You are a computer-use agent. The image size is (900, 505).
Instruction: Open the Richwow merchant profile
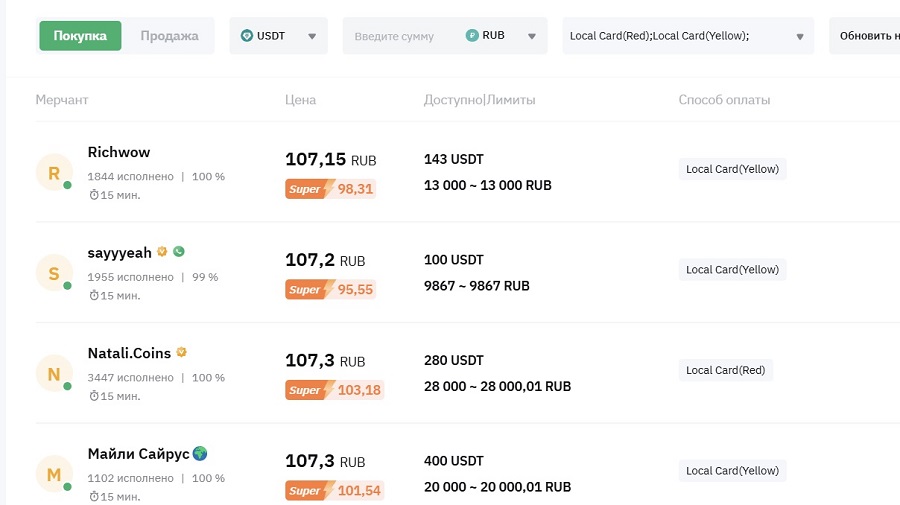coord(119,152)
